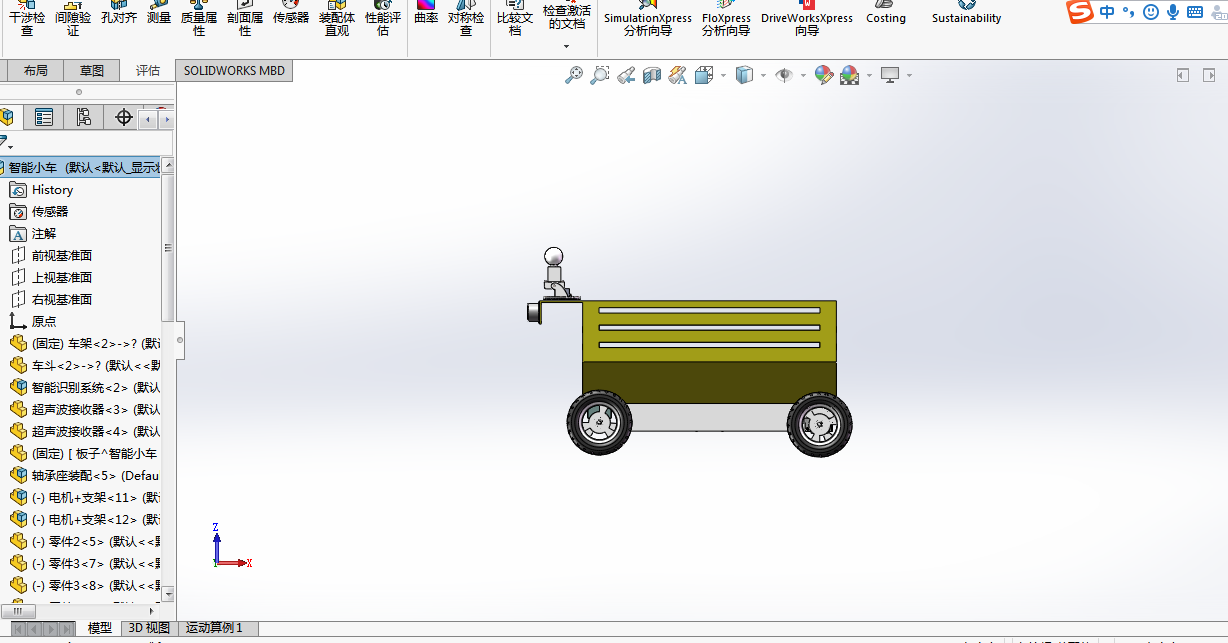Open the PropertyManager panel tab
1228x643 pixels.
tap(44, 118)
